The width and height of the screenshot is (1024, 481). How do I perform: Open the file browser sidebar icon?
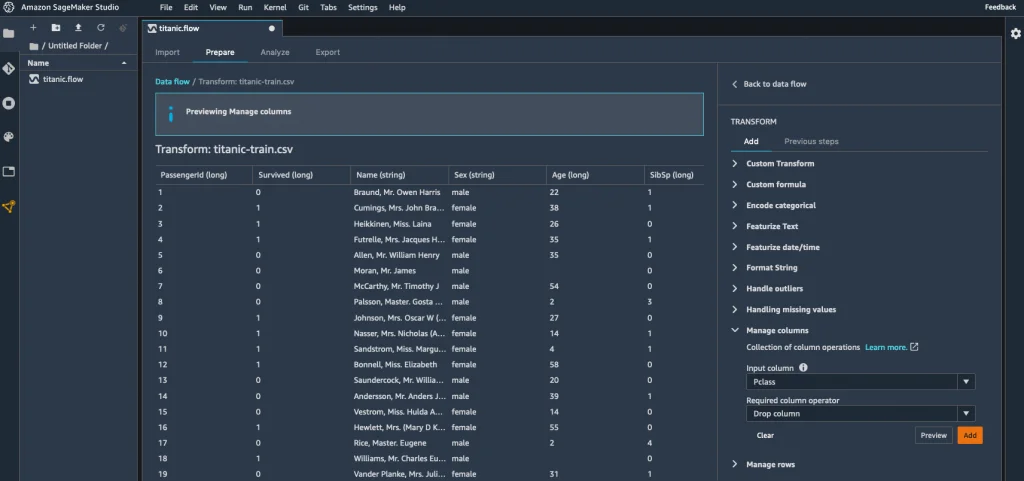click(8, 33)
